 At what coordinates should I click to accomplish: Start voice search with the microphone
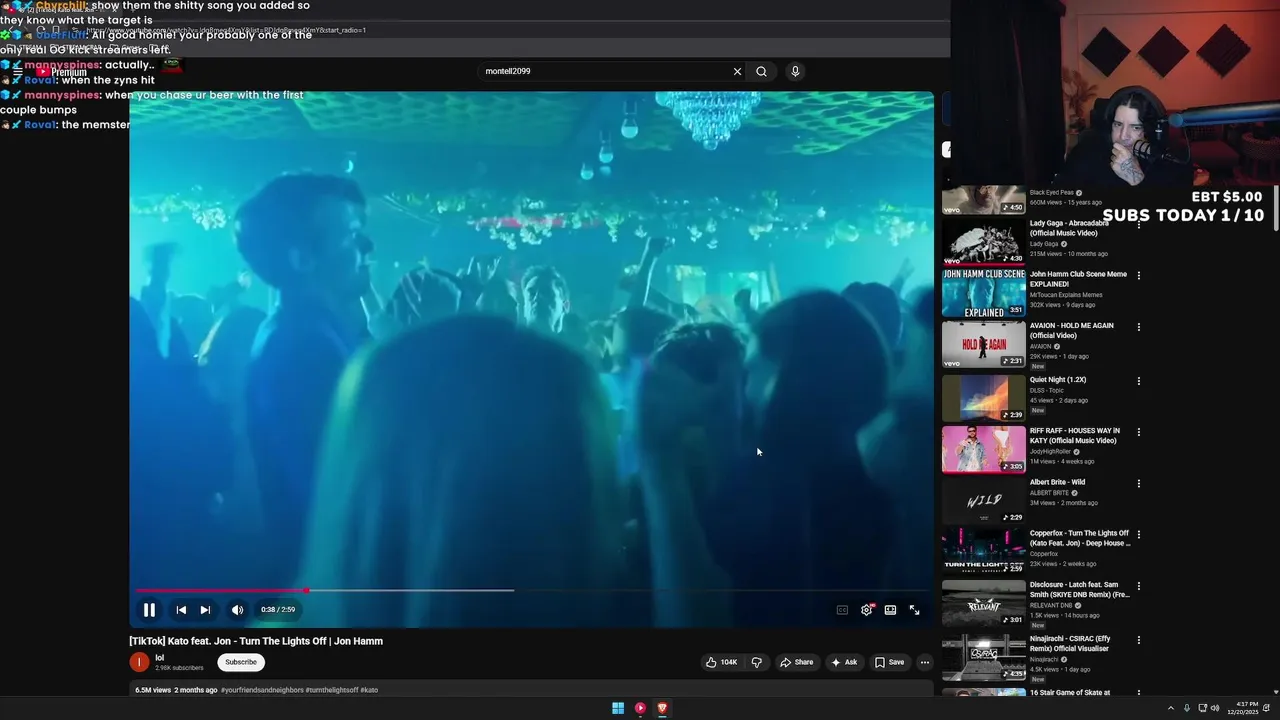tap(795, 71)
